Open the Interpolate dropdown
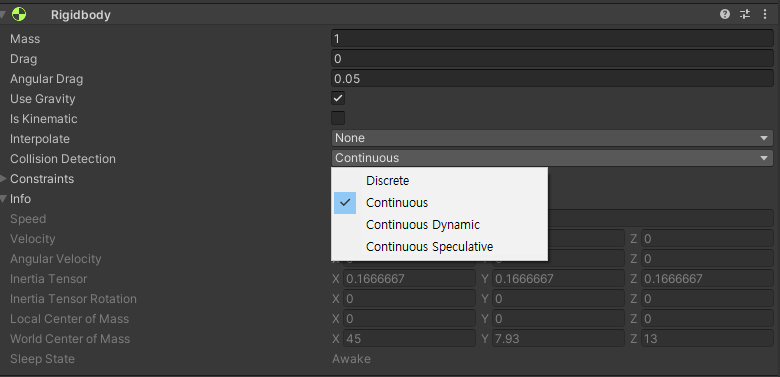This screenshot has width=780, height=377. 552,138
